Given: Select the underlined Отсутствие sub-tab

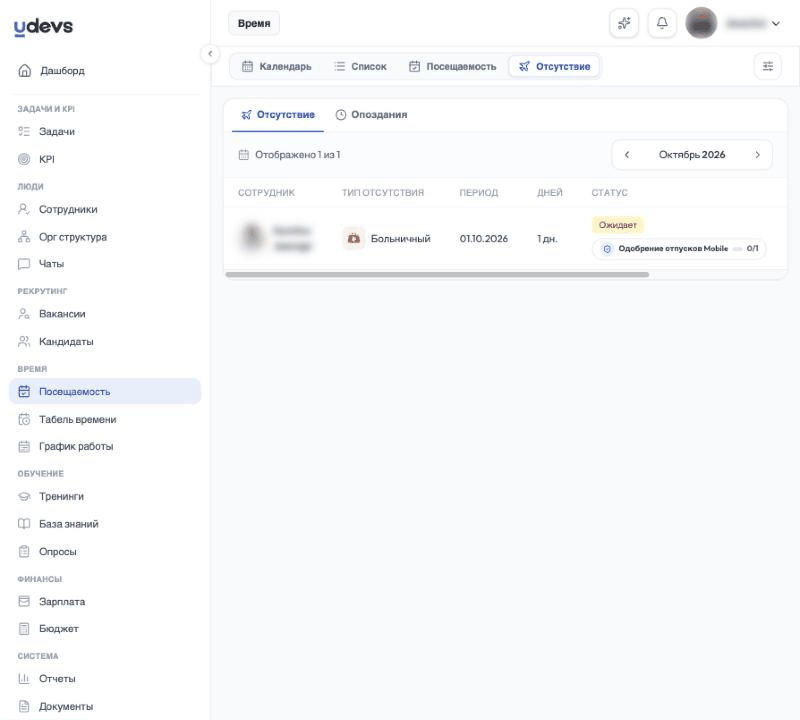Looking at the screenshot, I should click(x=278, y=115).
